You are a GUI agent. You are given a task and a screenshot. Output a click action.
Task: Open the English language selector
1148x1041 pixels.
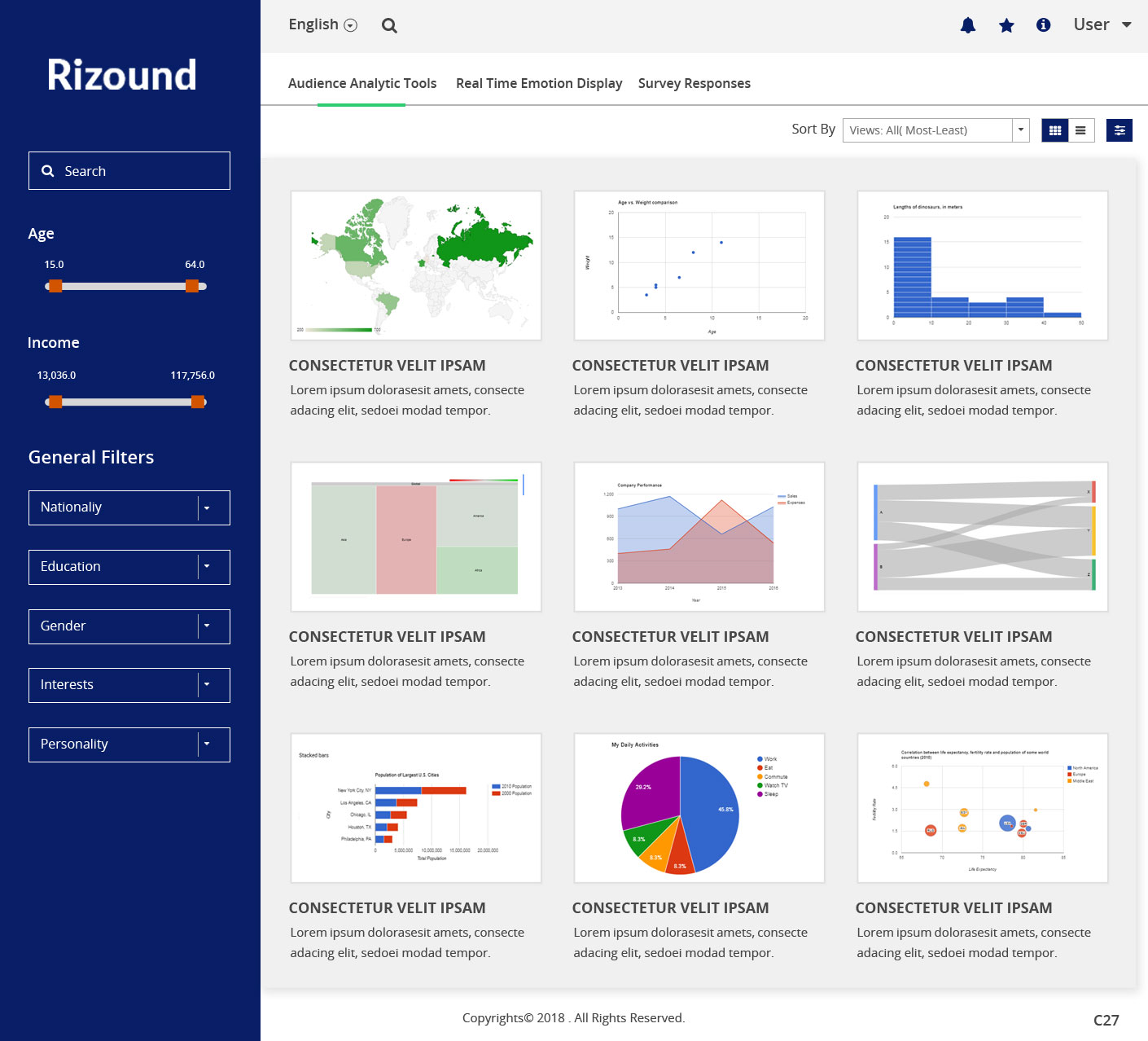pyautogui.click(x=322, y=24)
